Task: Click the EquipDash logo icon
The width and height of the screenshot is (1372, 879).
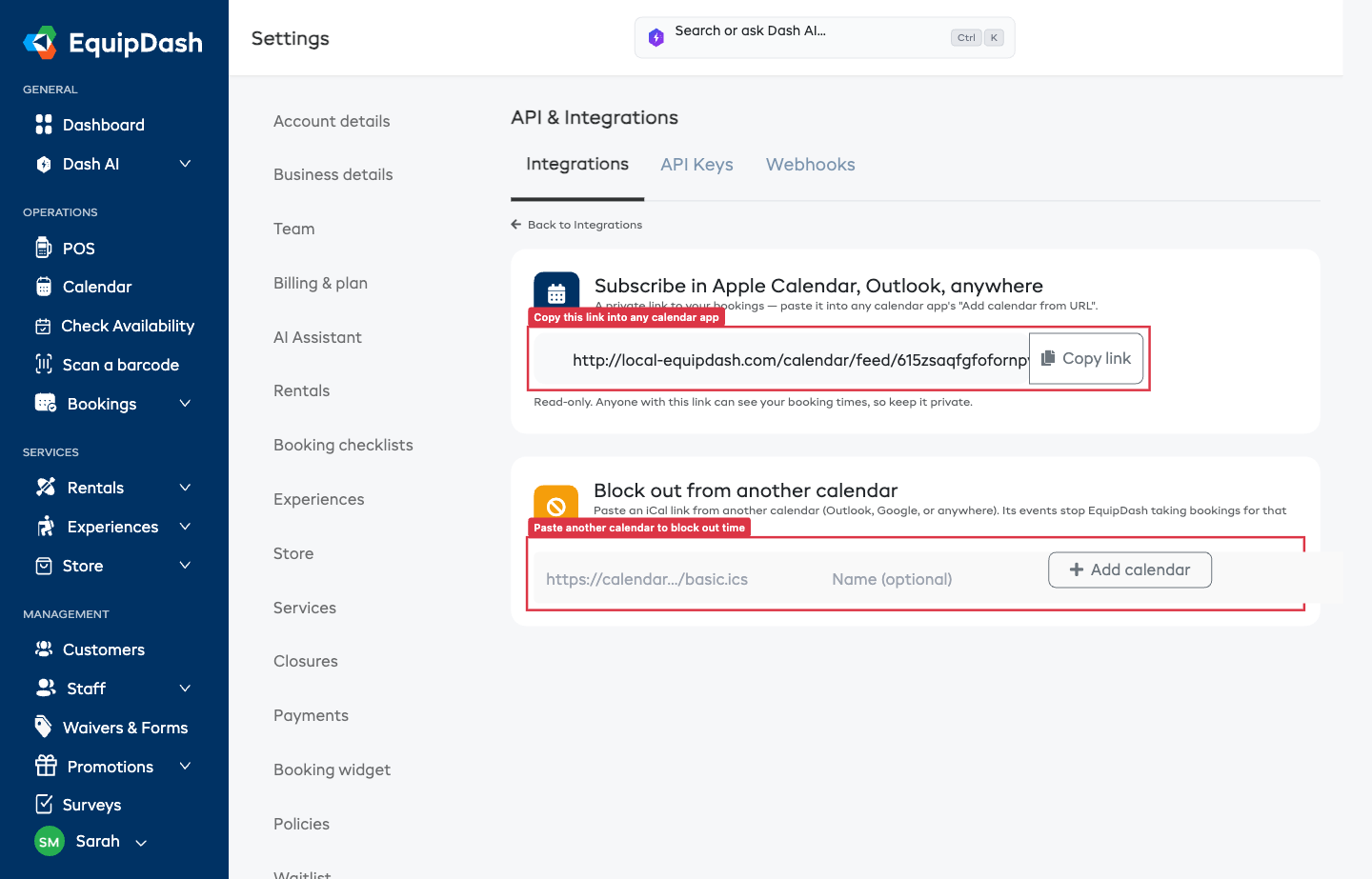Action: (40, 42)
